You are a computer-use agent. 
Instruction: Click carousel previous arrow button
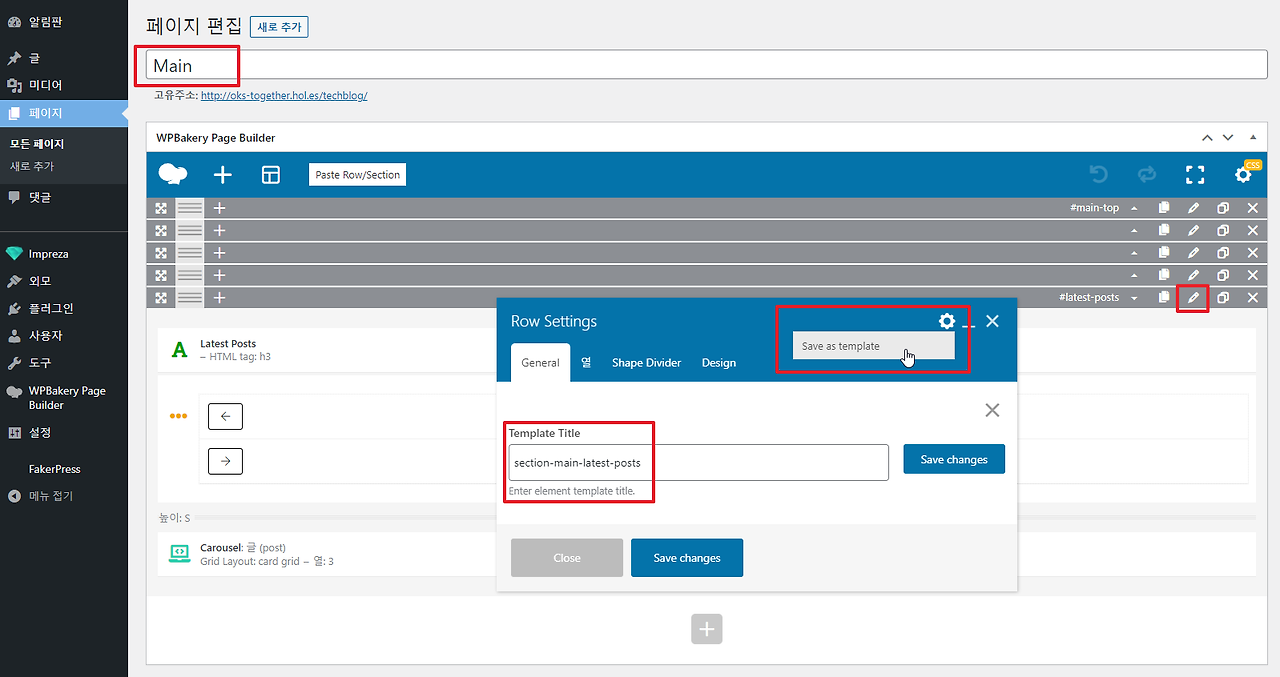[225, 417]
